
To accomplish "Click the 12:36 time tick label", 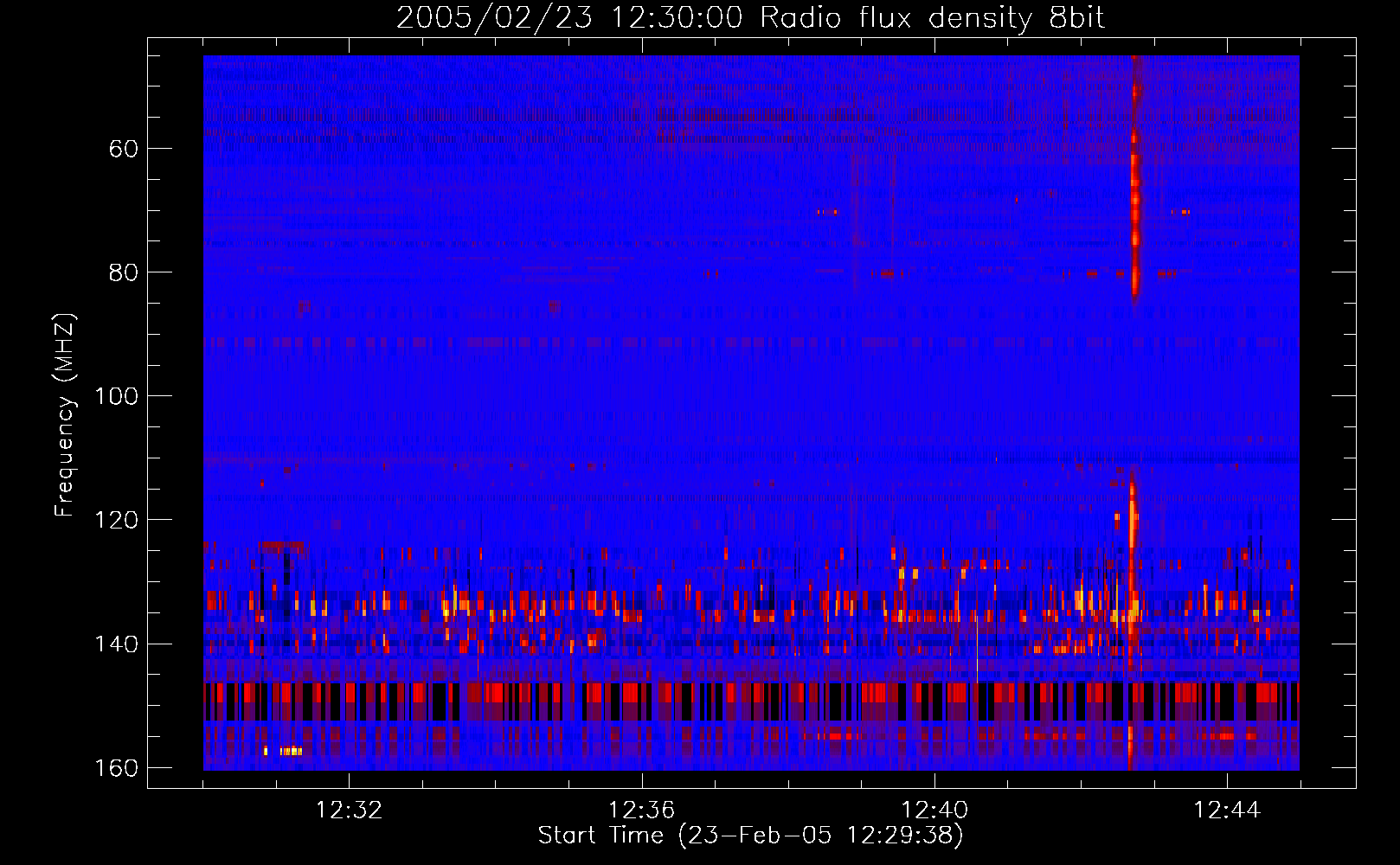I will click(641, 811).
